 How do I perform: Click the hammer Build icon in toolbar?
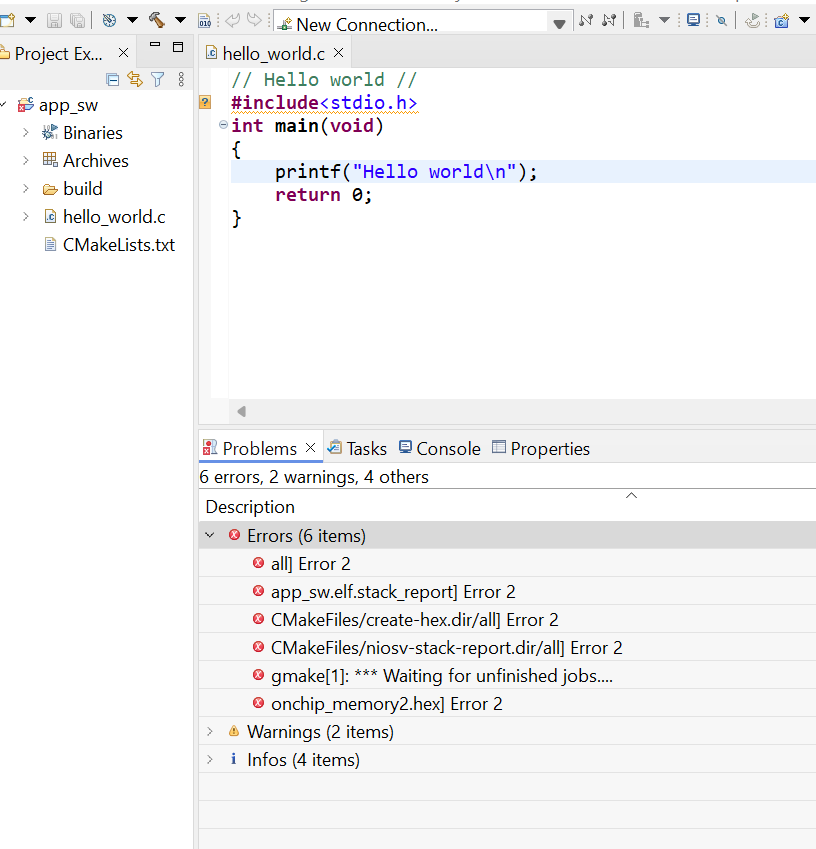157,20
